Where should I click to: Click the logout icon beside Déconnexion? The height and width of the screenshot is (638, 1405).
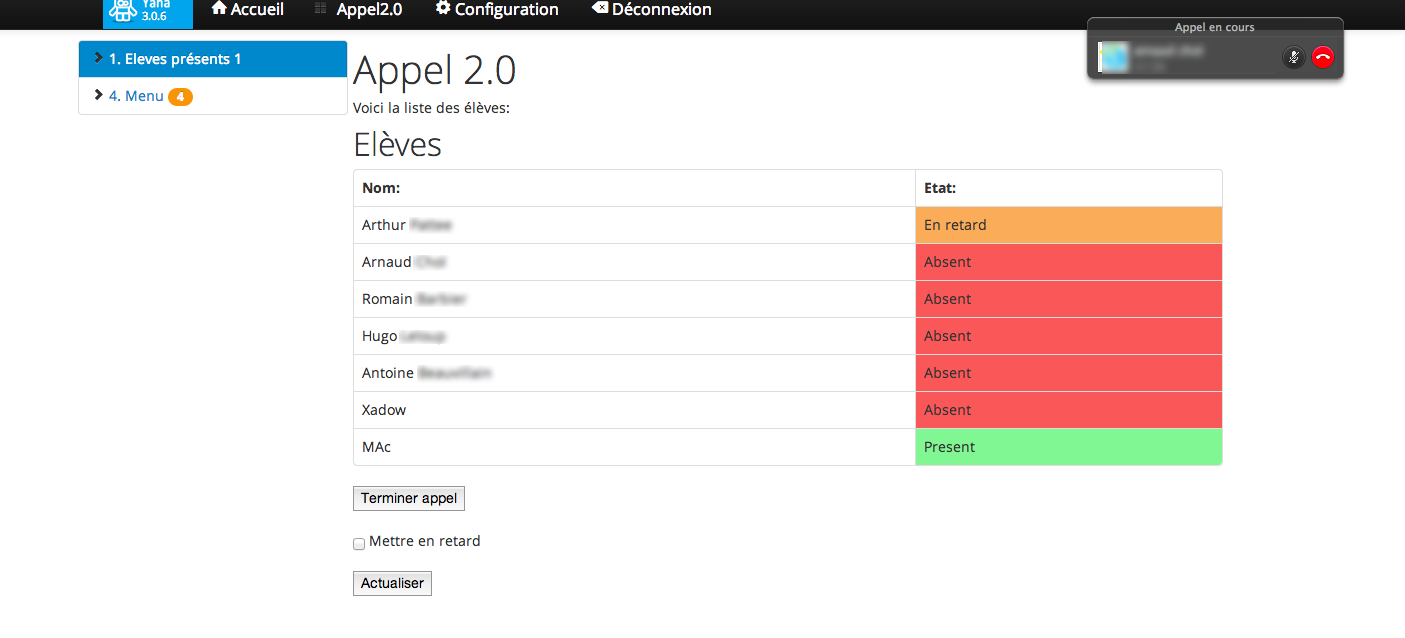599,8
